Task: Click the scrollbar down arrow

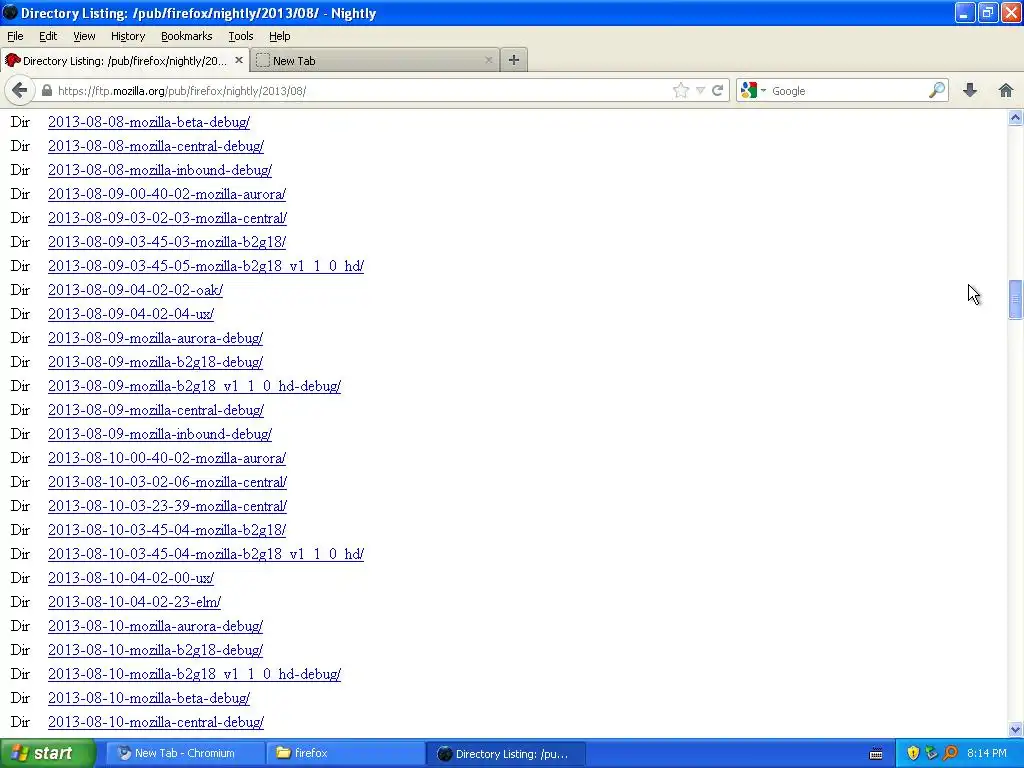Action: [x=1015, y=729]
